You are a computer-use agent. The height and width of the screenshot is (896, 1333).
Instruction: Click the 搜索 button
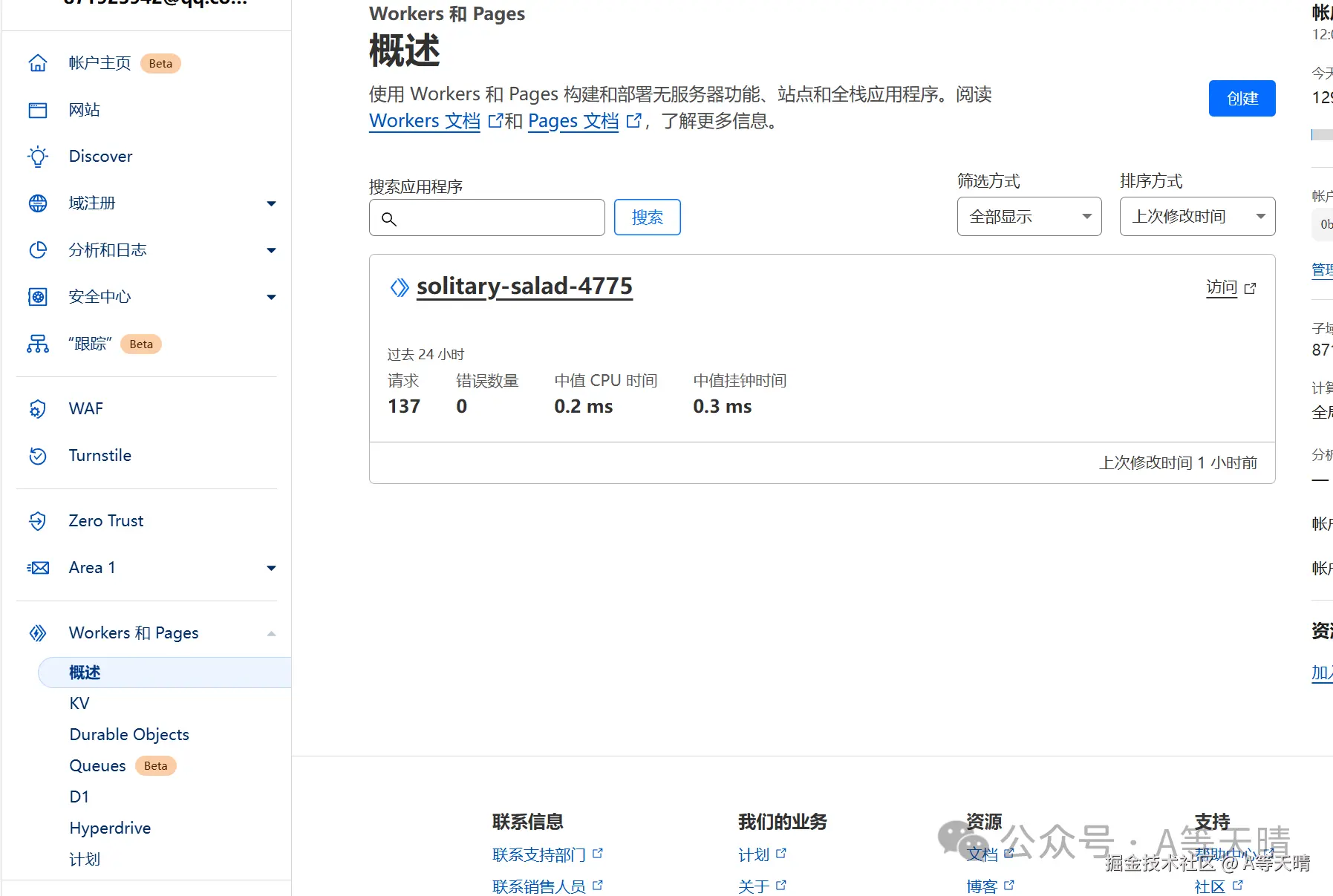[648, 218]
